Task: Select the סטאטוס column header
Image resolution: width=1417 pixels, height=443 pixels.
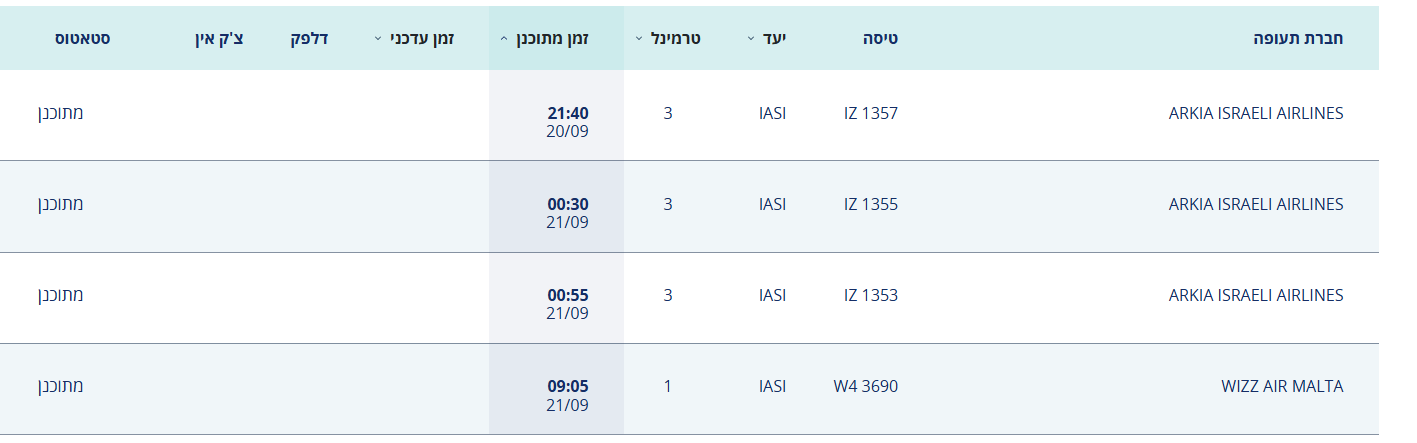Action: pyautogui.click(x=82, y=39)
